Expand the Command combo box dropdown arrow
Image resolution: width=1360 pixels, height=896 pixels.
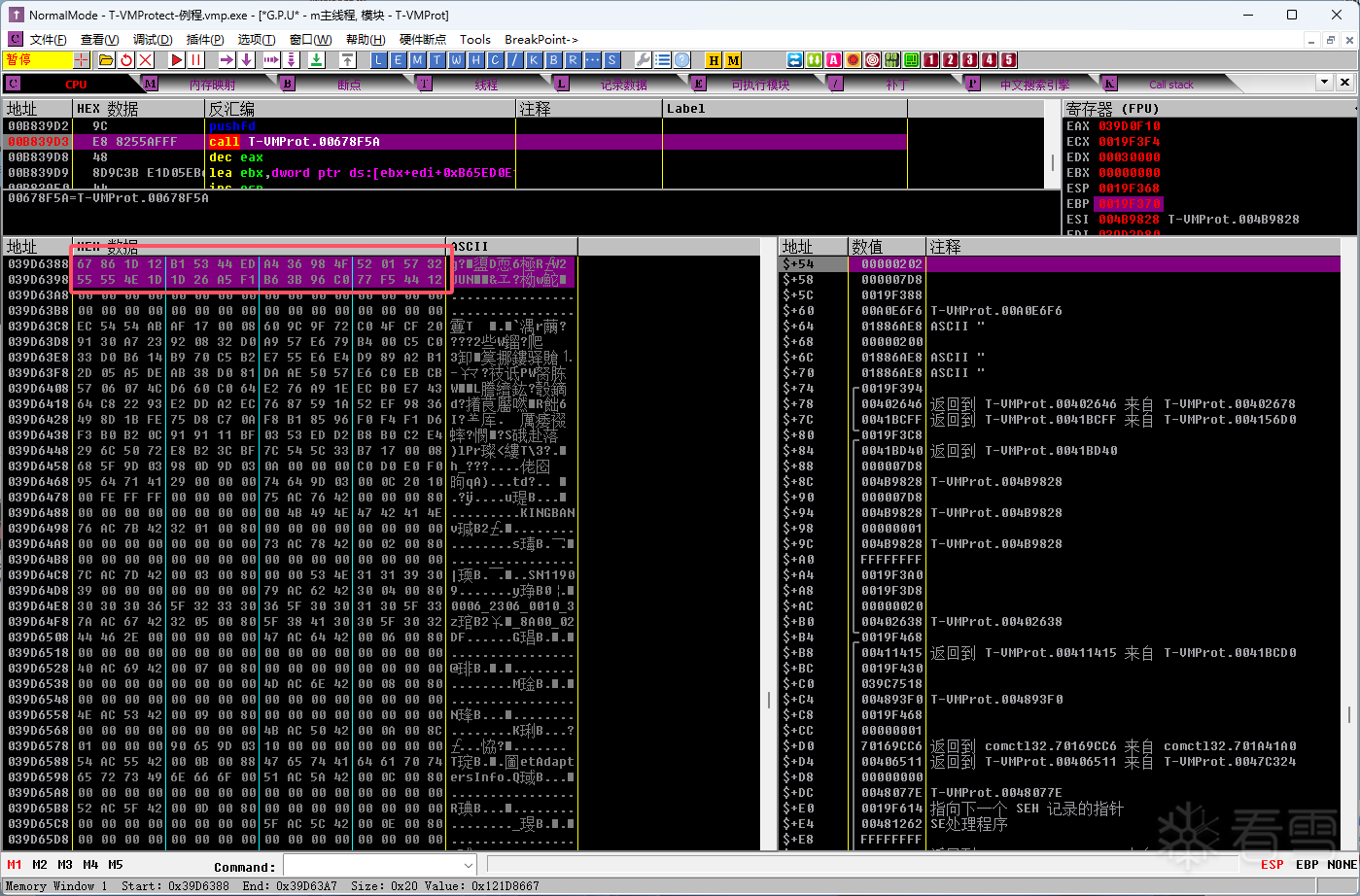coord(469,865)
